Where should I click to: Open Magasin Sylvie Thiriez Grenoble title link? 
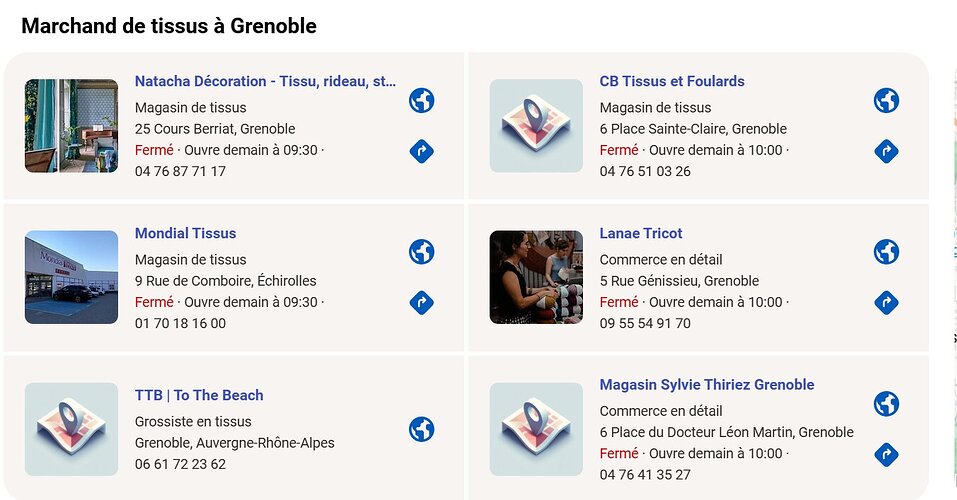(707, 385)
